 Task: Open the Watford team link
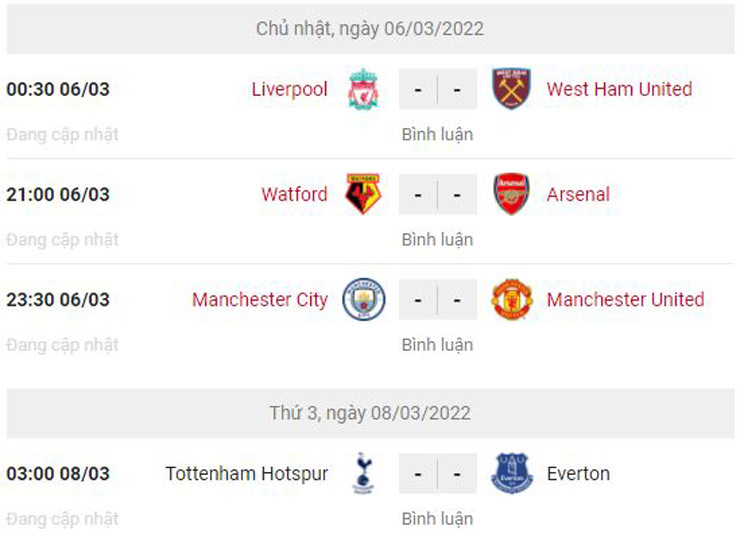294,194
